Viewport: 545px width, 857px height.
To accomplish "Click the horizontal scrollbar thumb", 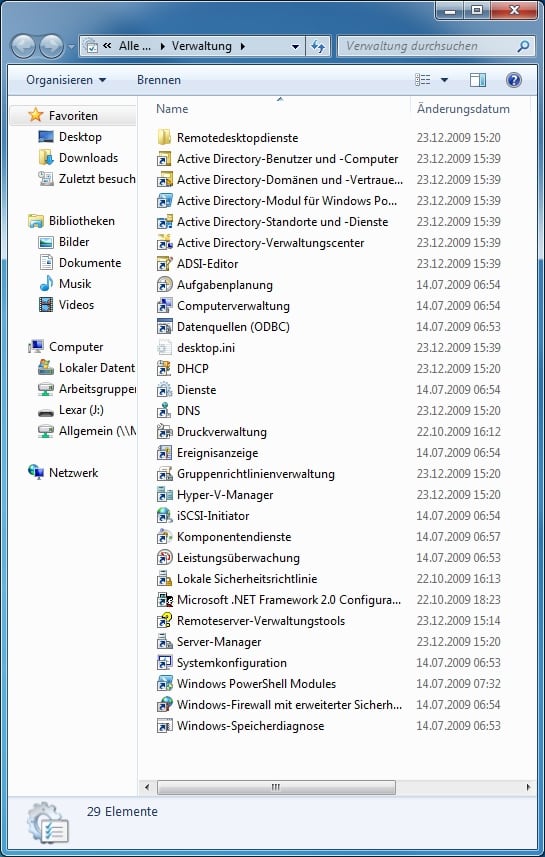I will (276, 788).
